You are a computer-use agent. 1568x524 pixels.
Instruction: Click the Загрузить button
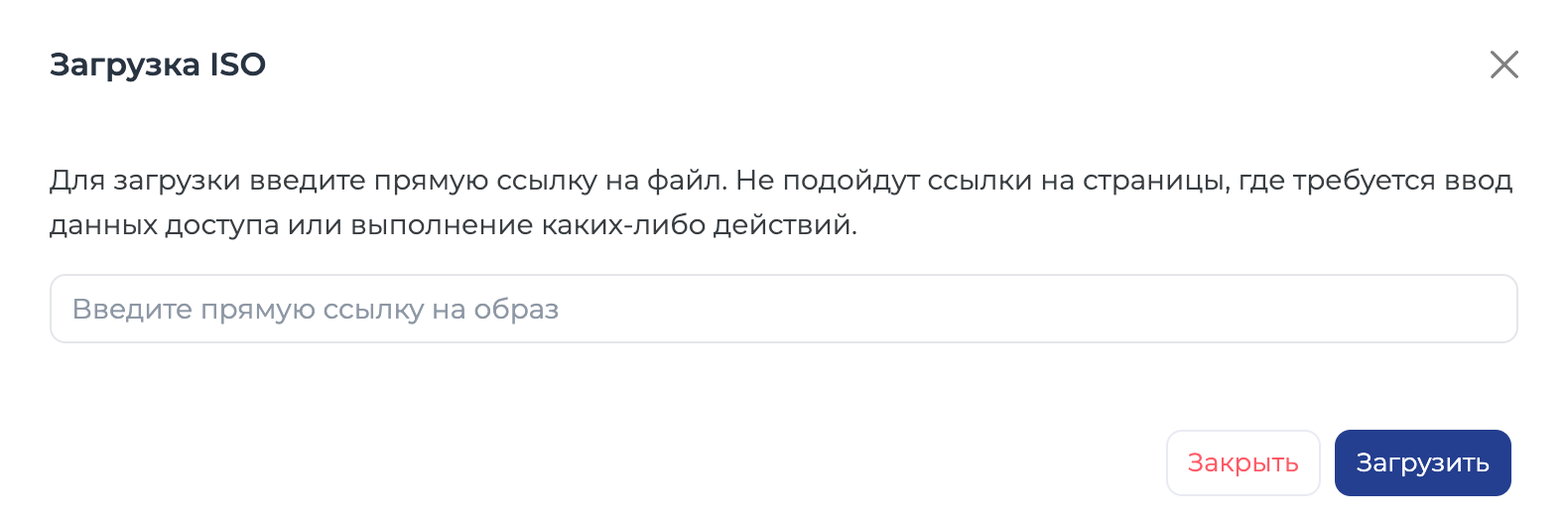pos(1422,462)
